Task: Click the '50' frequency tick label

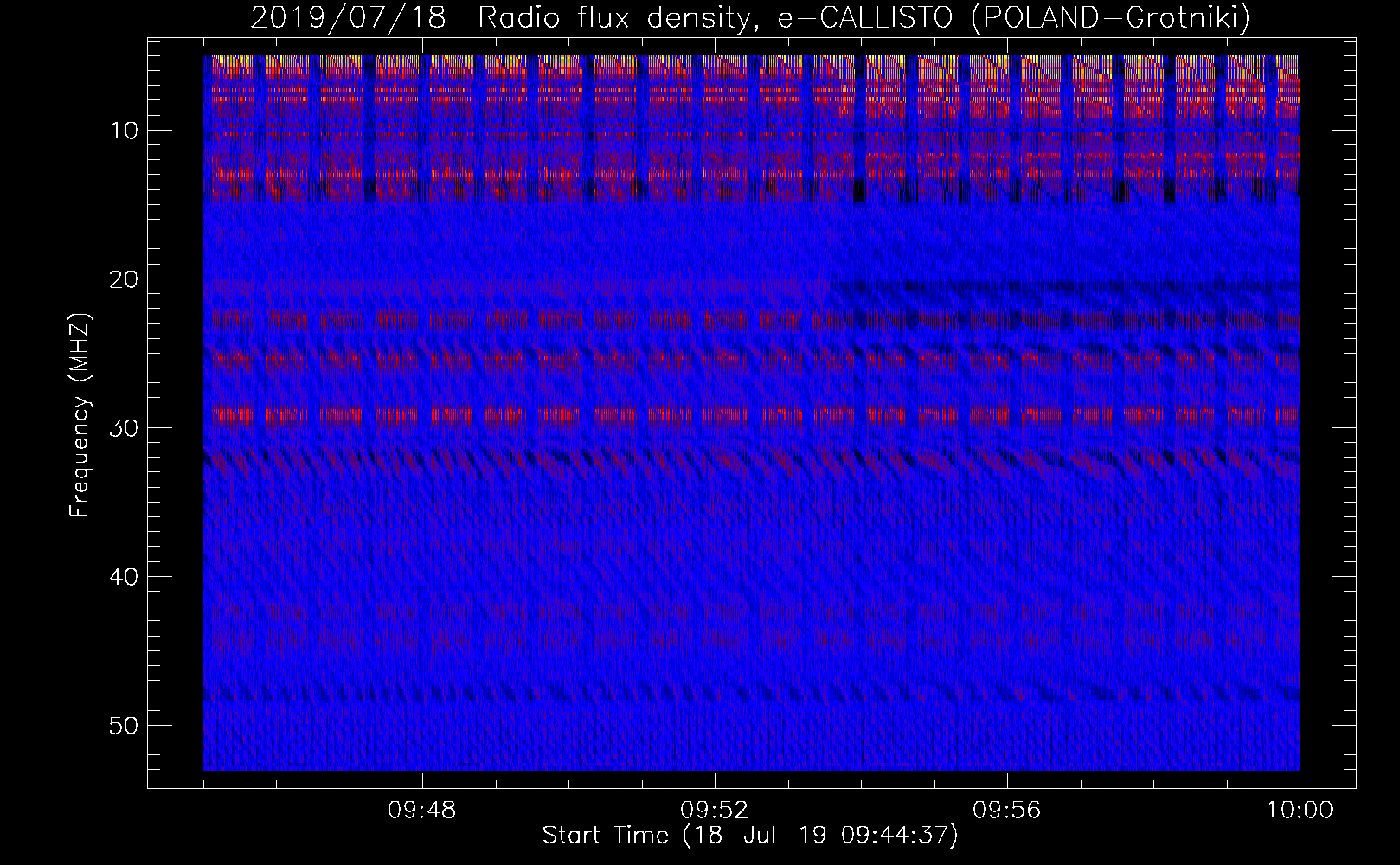Action: [124, 726]
